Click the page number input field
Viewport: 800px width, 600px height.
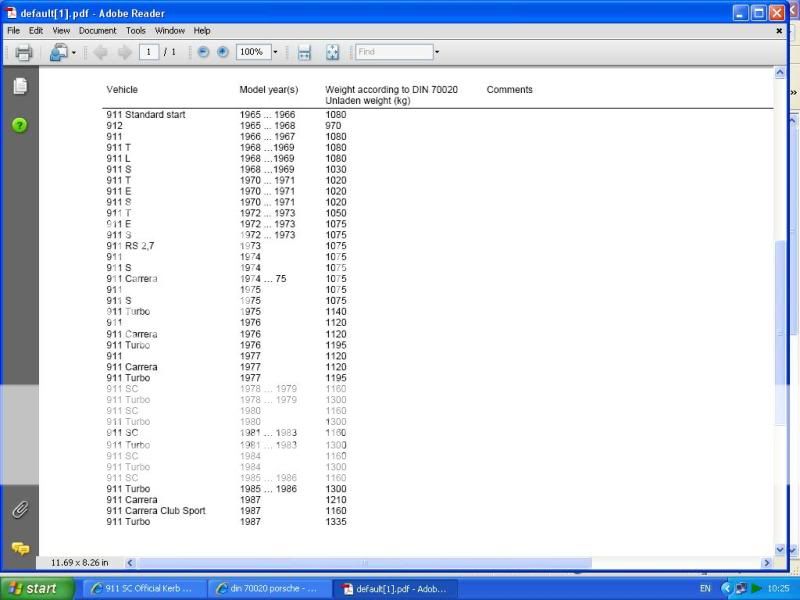tap(149, 52)
